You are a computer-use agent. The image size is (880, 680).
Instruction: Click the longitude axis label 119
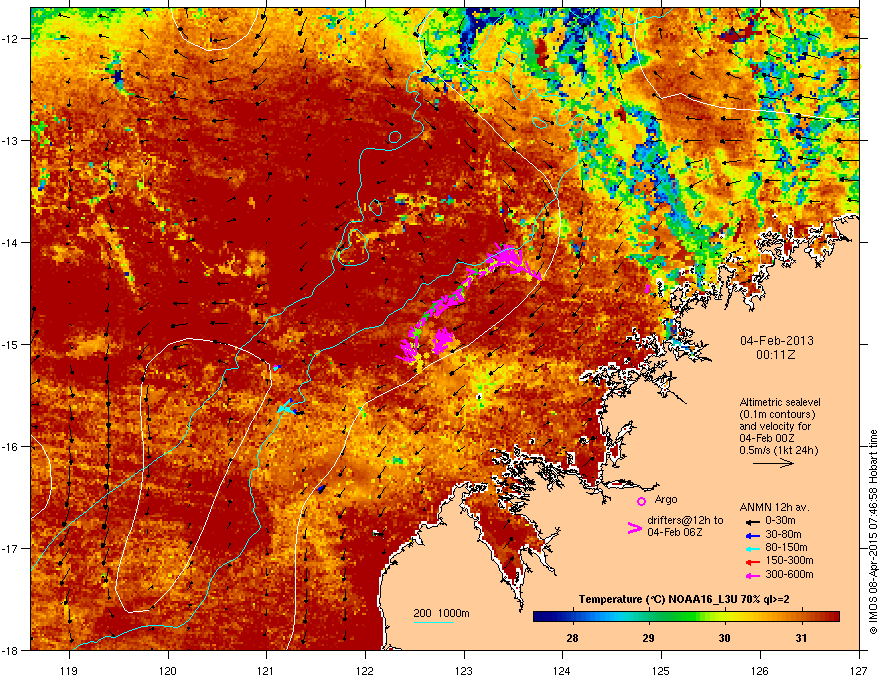click(69, 670)
